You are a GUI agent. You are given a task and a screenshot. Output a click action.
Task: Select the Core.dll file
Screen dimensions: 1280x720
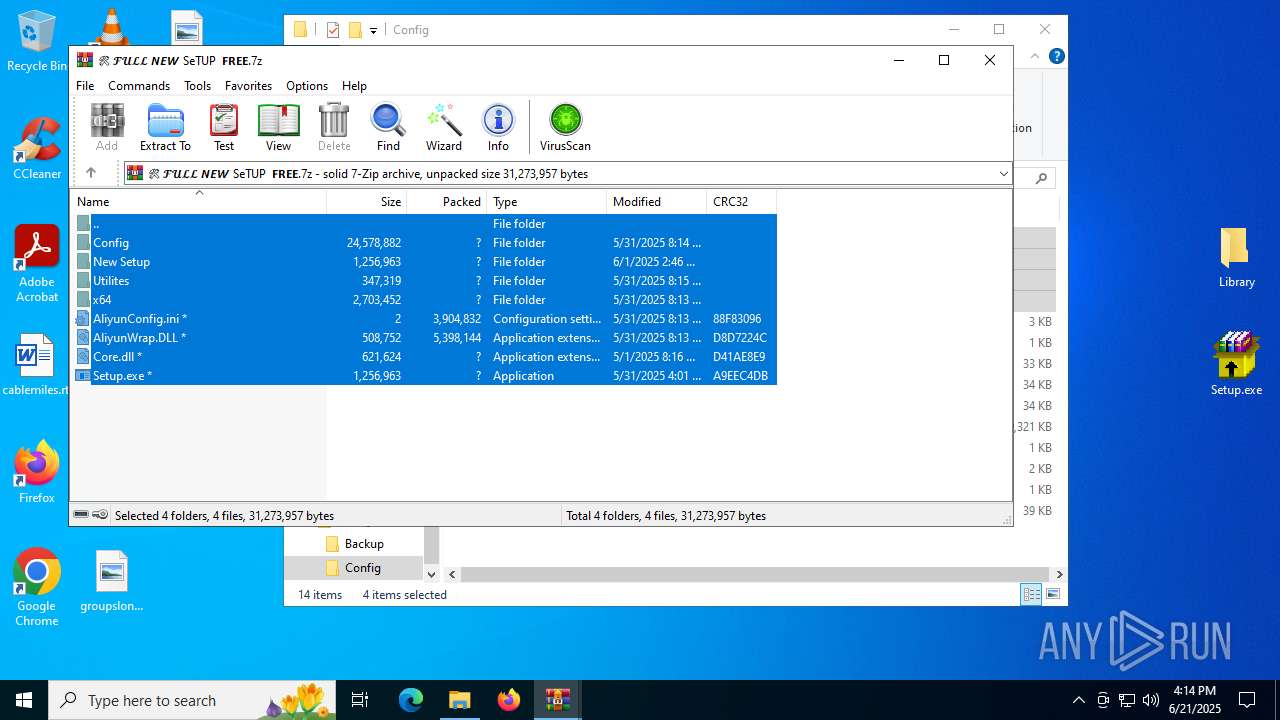tap(424, 357)
